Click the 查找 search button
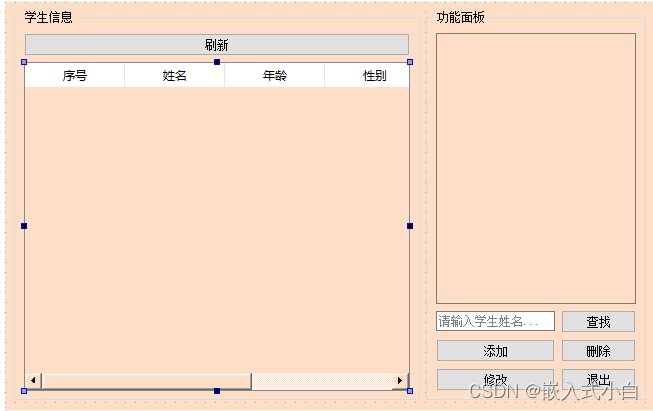The image size is (653, 411). tap(598, 321)
